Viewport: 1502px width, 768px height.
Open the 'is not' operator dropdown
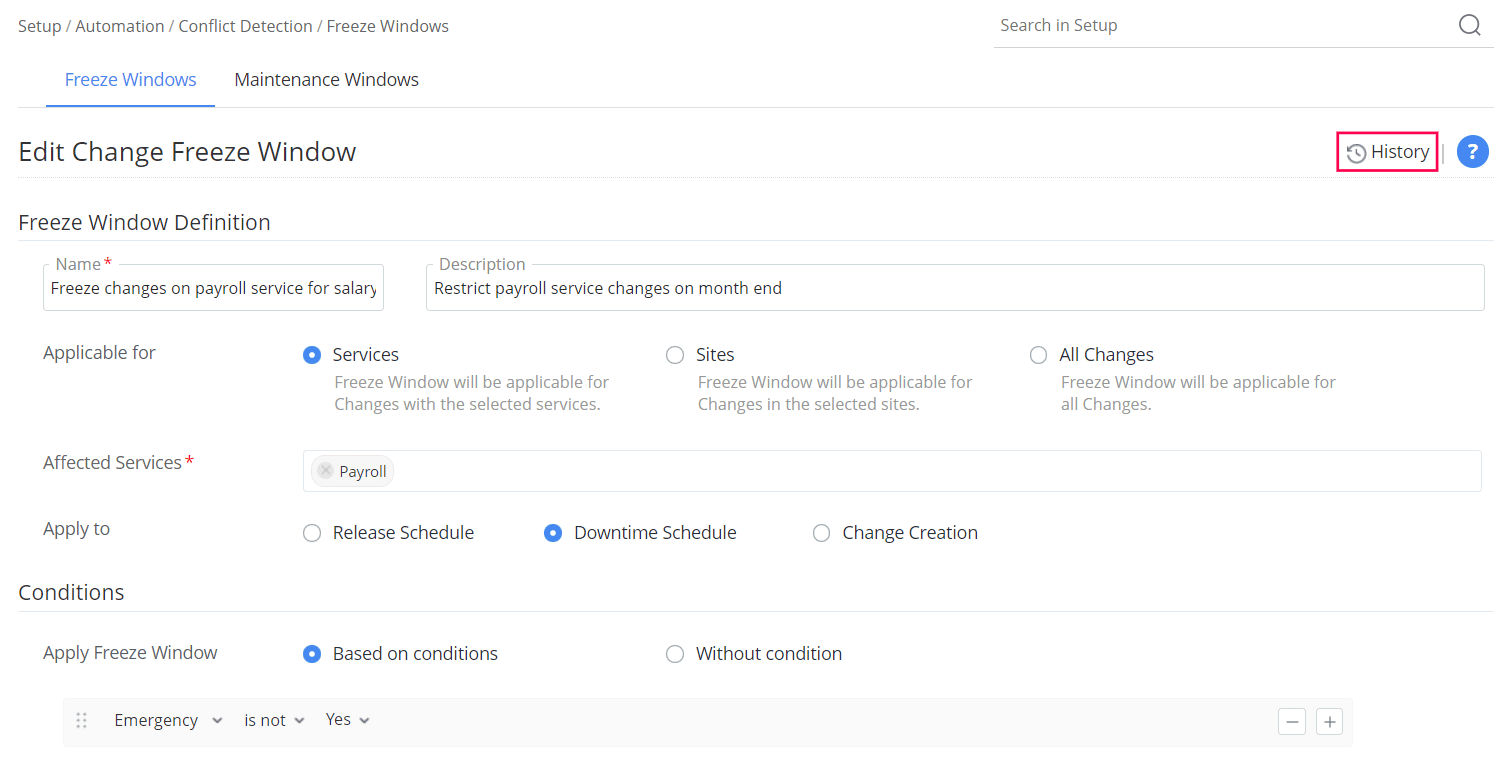tap(274, 721)
